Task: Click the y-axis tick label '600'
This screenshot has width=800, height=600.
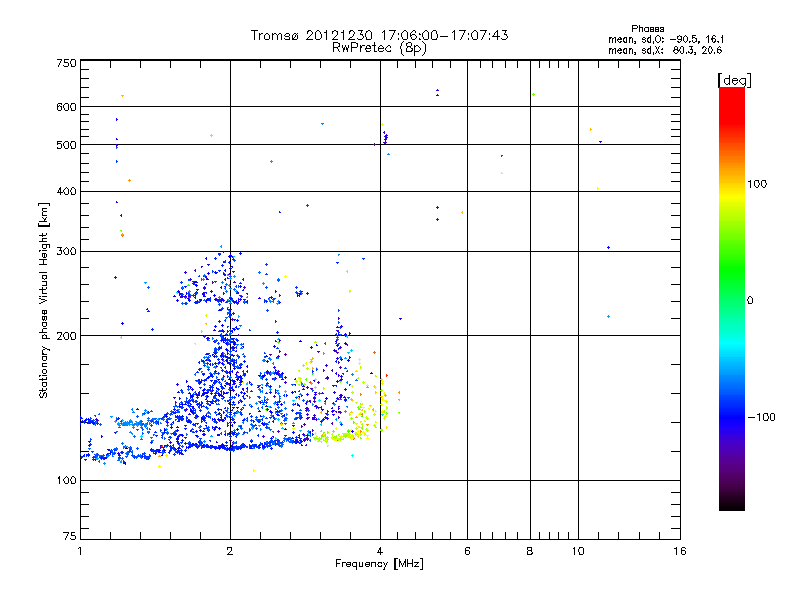Action: tap(66, 107)
